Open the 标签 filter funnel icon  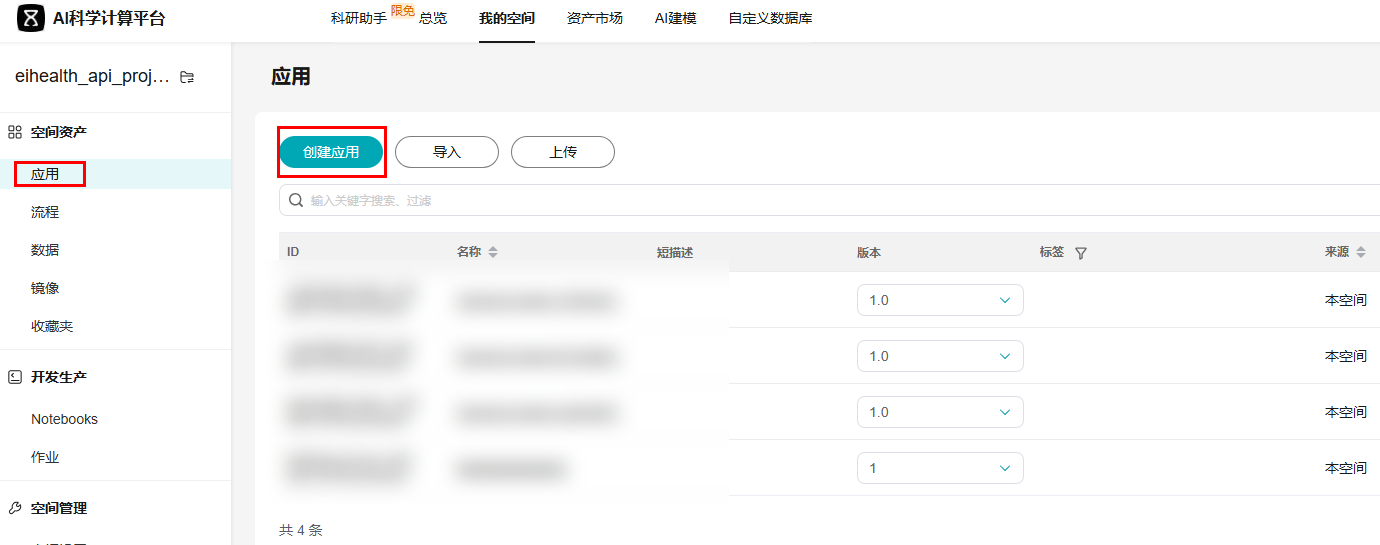(1080, 253)
